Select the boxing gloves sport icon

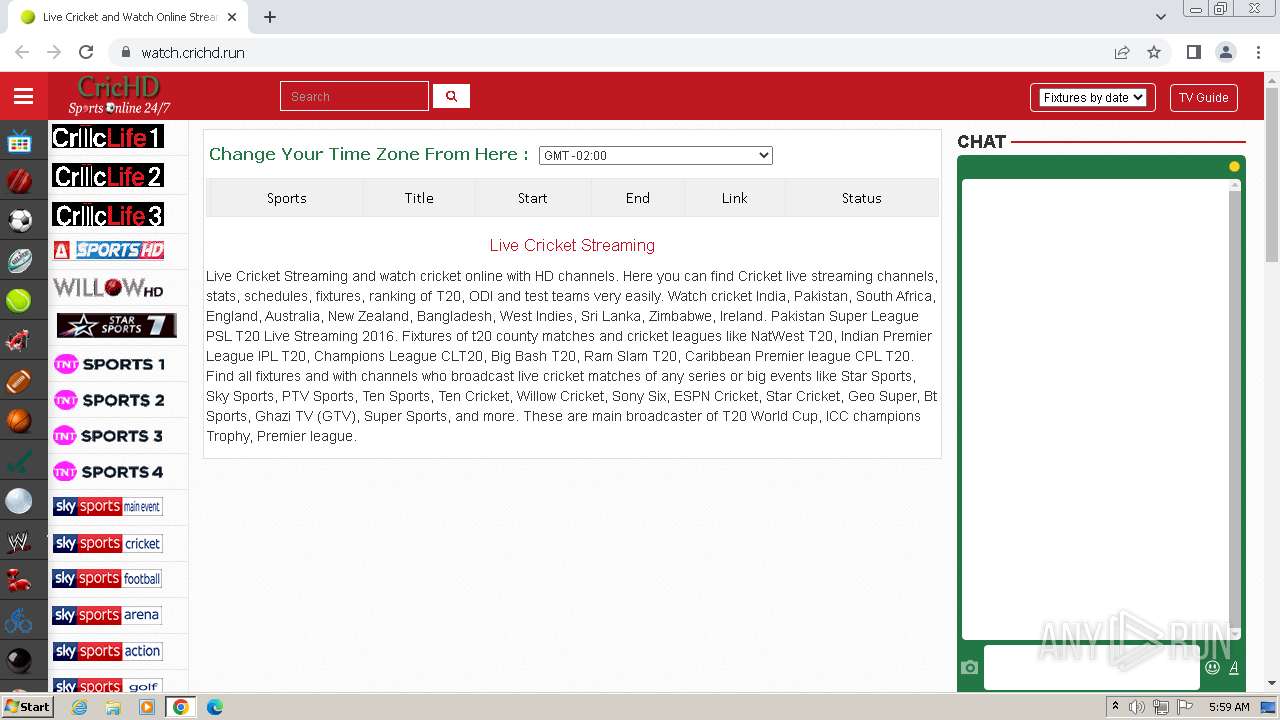(x=19, y=581)
